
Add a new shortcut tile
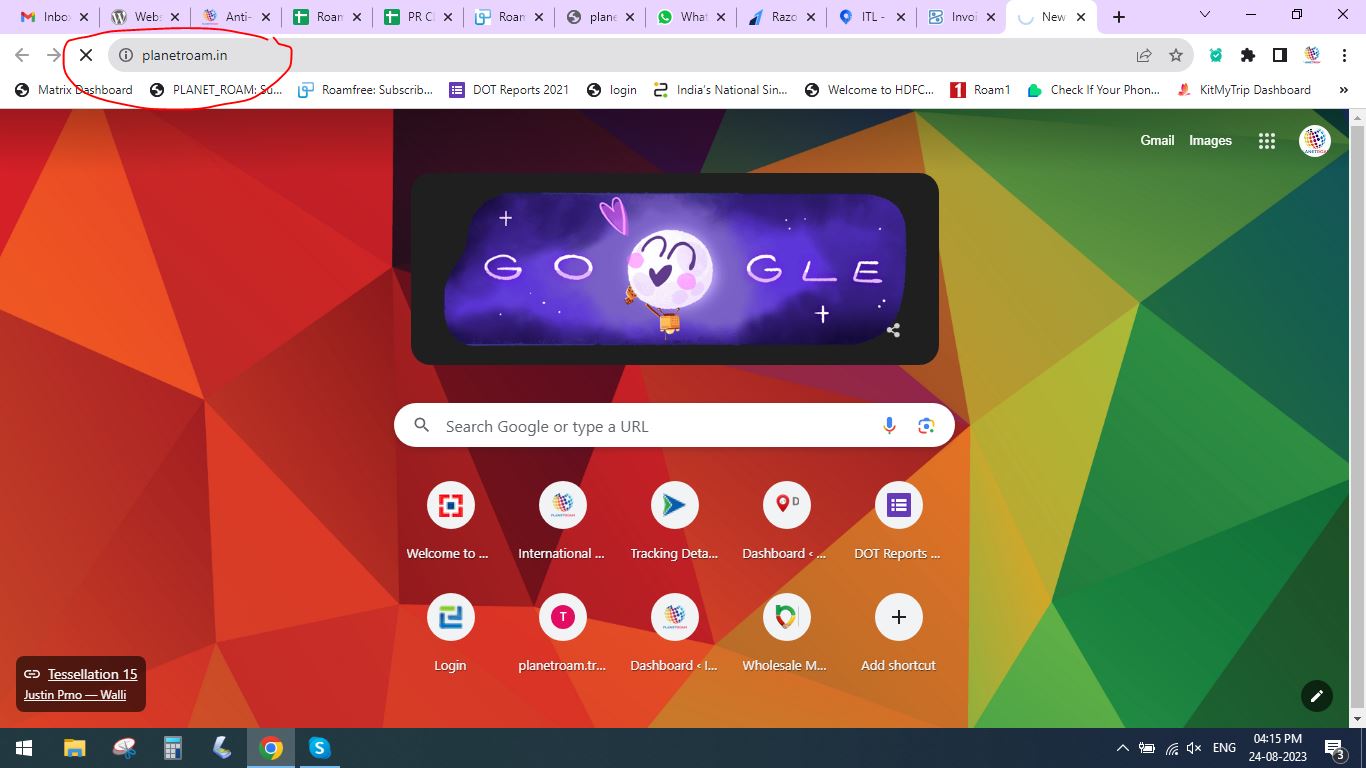[x=898, y=634]
